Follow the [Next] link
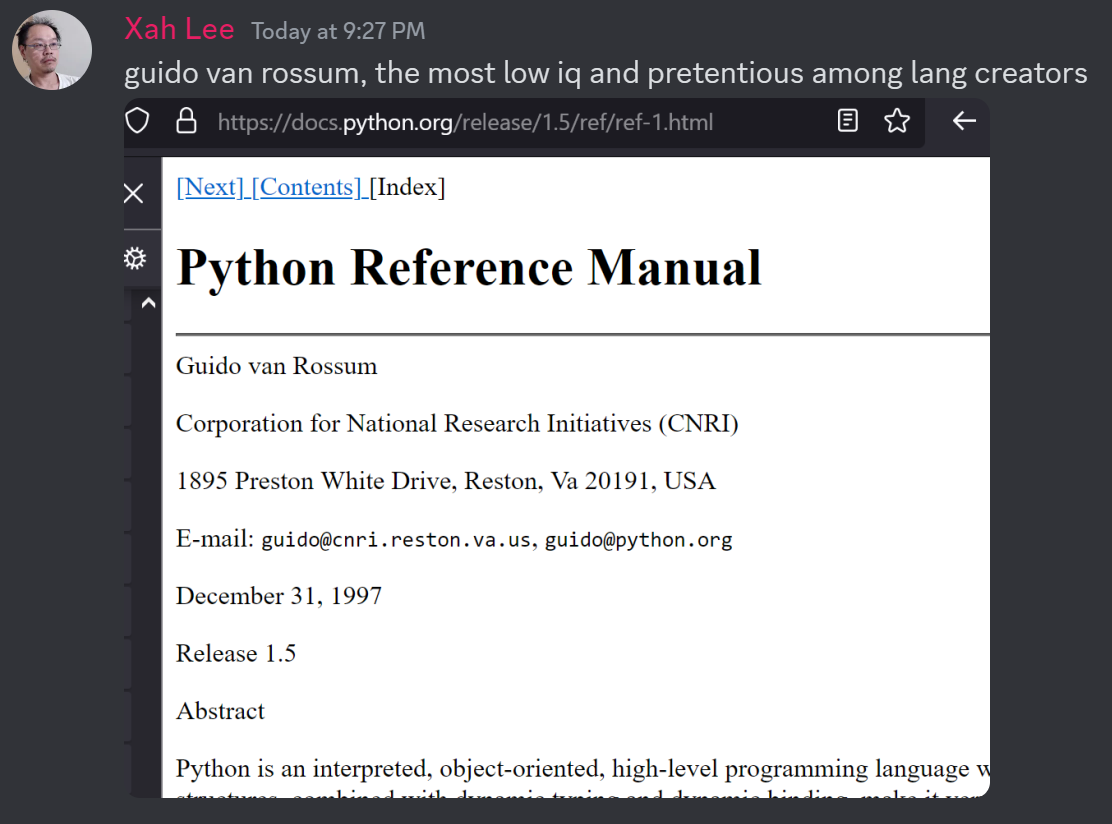The height and width of the screenshot is (824, 1112). click(x=210, y=187)
